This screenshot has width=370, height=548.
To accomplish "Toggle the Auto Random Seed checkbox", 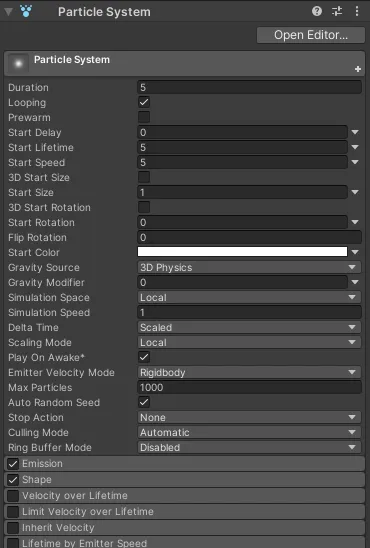I will (144, 402).
